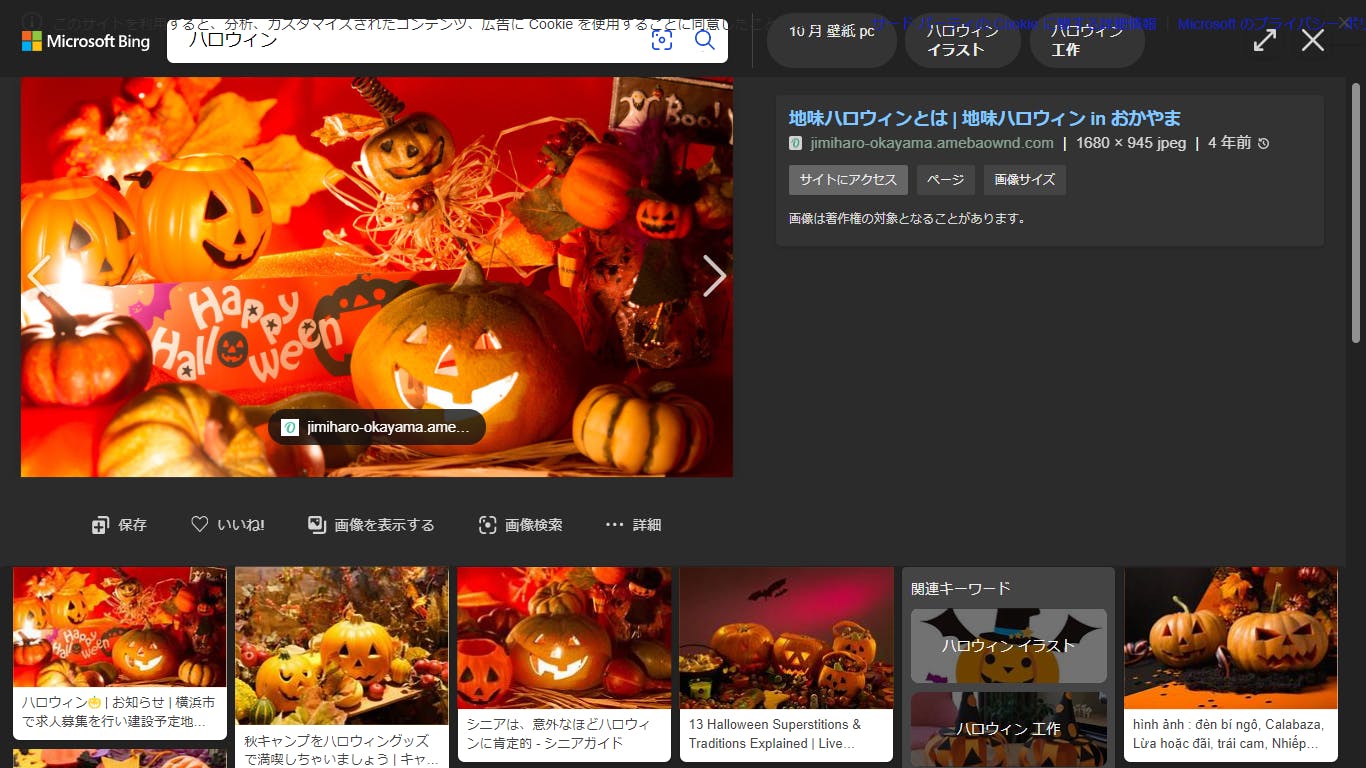Select the ページ button

tap(944, 180)
